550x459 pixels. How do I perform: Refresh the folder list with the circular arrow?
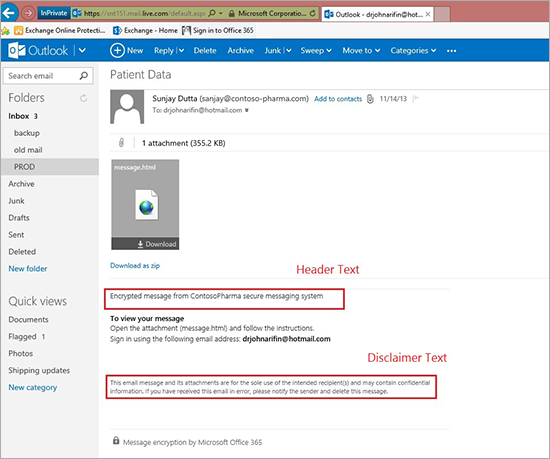tap(83, 98)
